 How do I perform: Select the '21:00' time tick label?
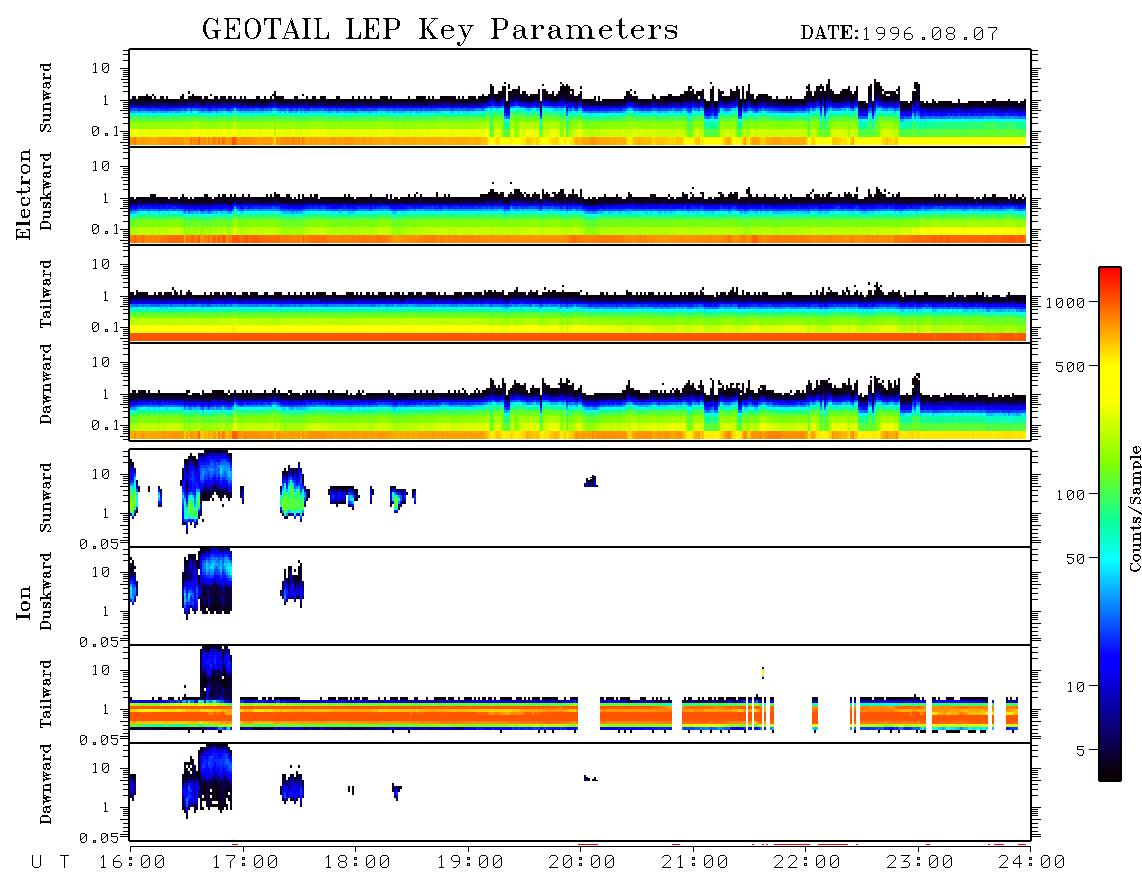(695, 863)
